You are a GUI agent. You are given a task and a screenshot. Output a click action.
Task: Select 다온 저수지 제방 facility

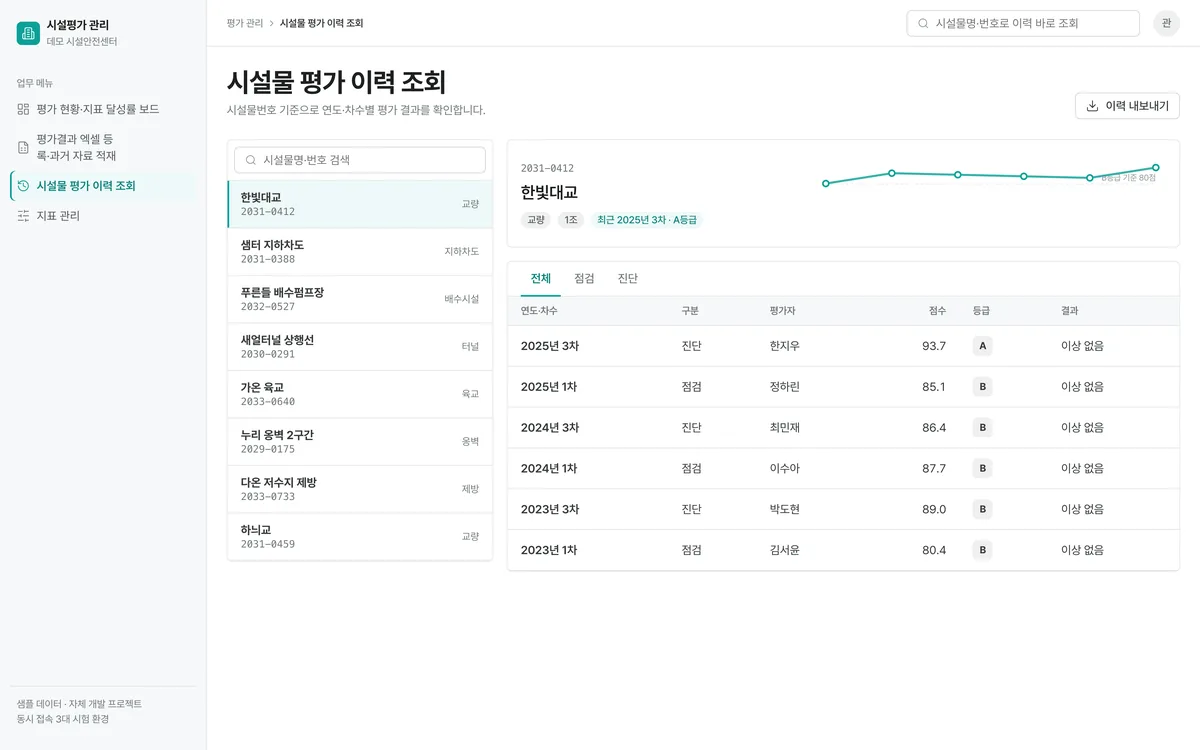pyautogui.click(x=360, y=489)
